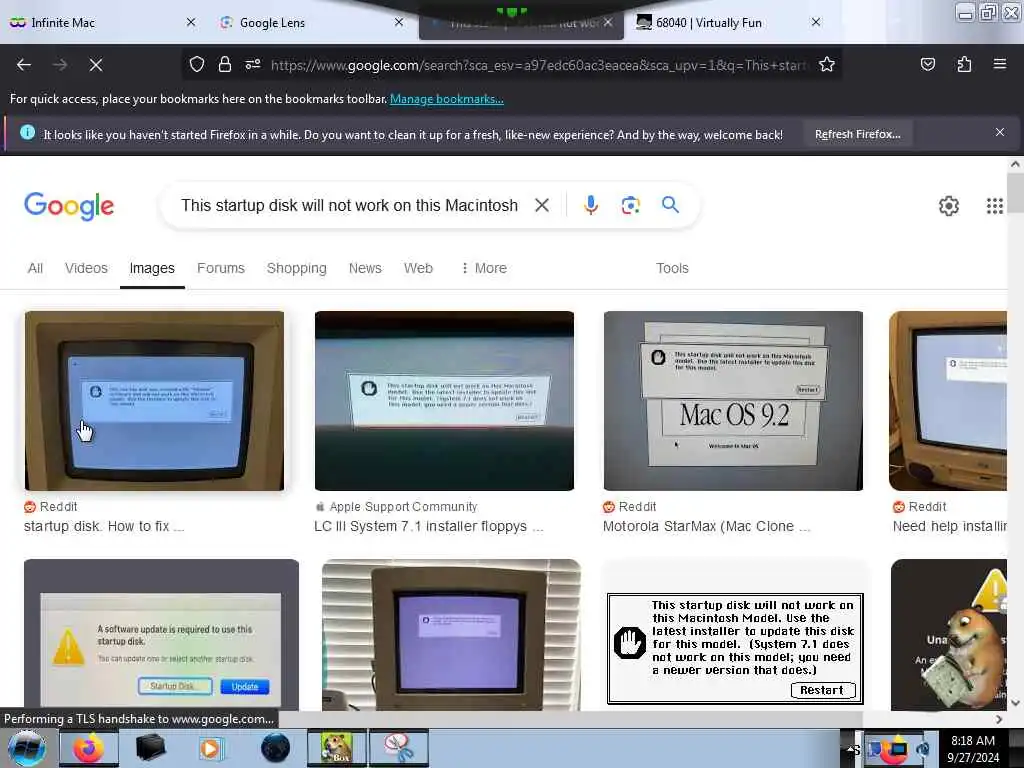Click Apple Support Community source label
The width and height of the screenshot is (1024, 768).
[403, 507]
